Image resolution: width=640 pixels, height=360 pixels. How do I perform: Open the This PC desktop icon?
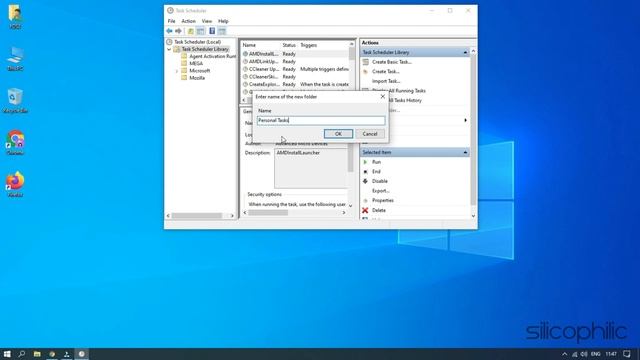[15, 58]
